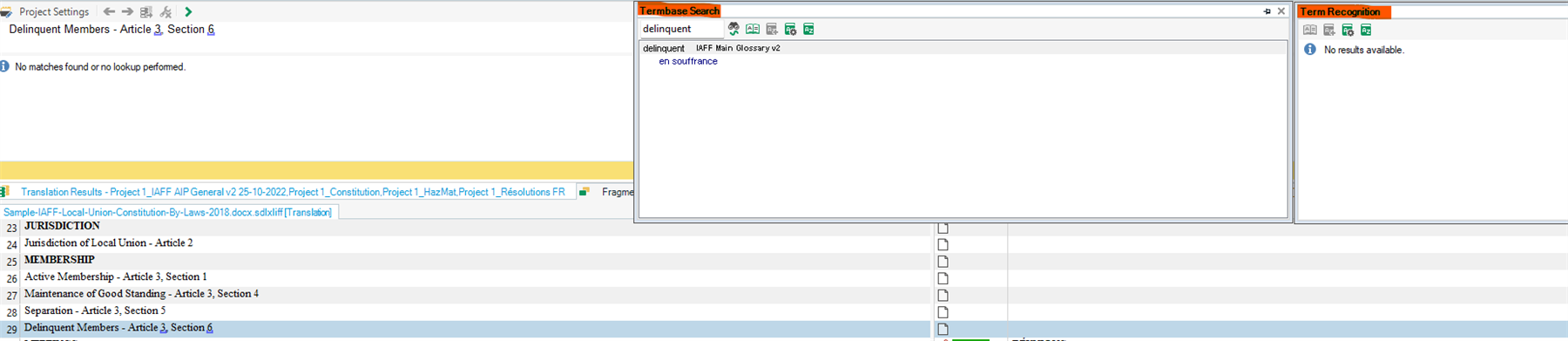Click the next match right arrow icon
1568x341 pixels.
pos(127,11)
